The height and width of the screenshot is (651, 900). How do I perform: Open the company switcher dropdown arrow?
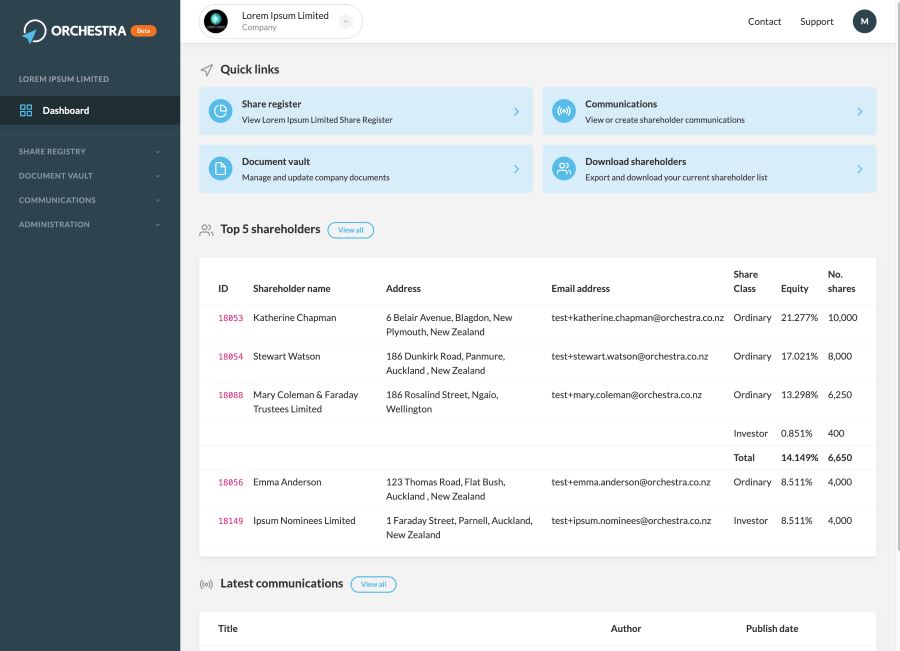(x=346, y=21)
